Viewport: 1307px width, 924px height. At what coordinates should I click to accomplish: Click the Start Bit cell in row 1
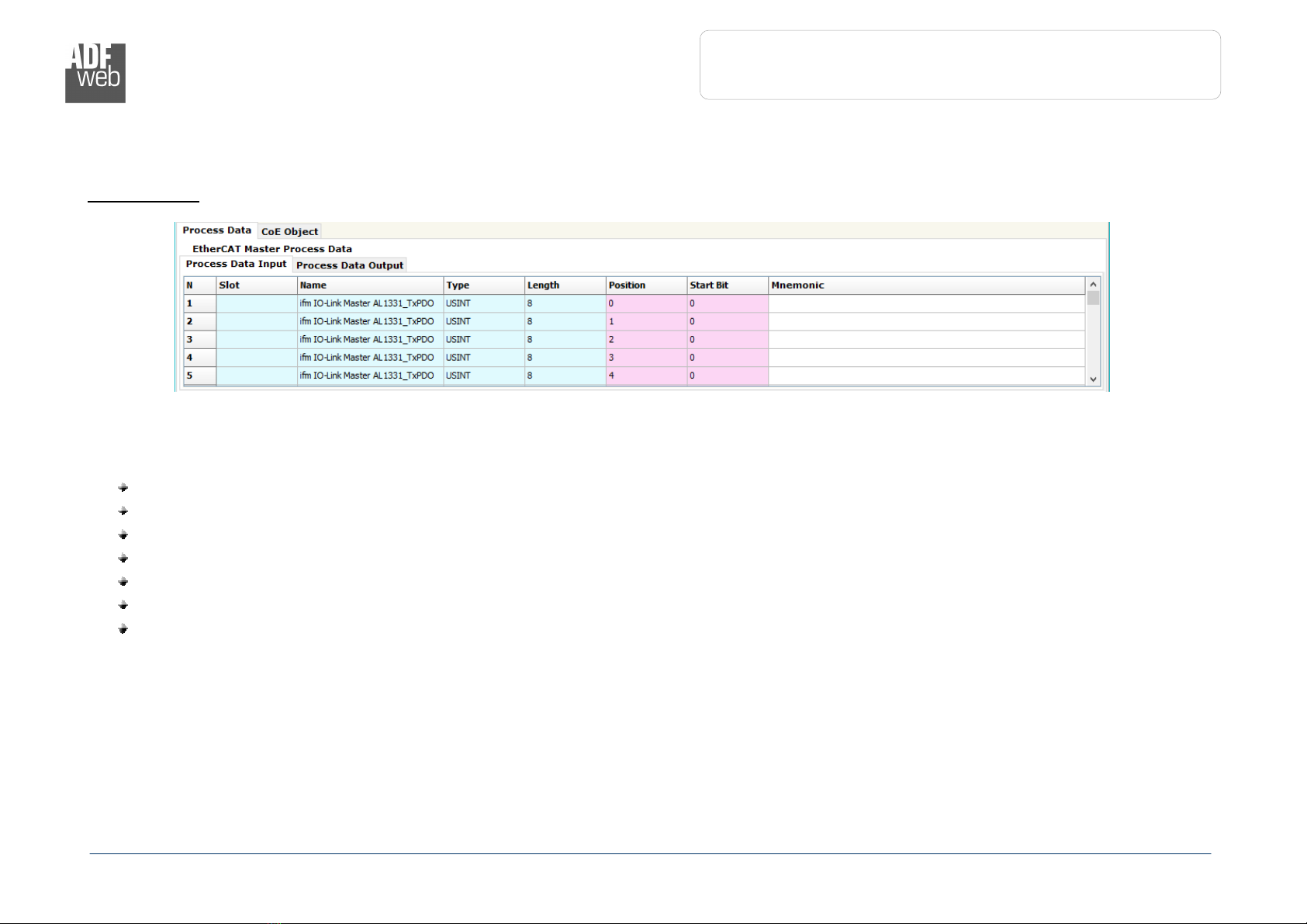728,303
